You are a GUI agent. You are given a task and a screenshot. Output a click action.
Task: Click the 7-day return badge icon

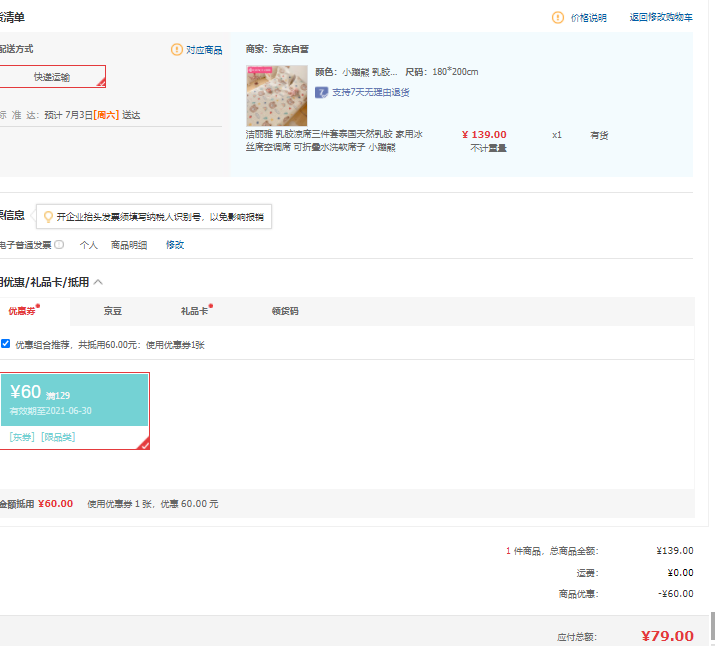click(x=321, y=93)
